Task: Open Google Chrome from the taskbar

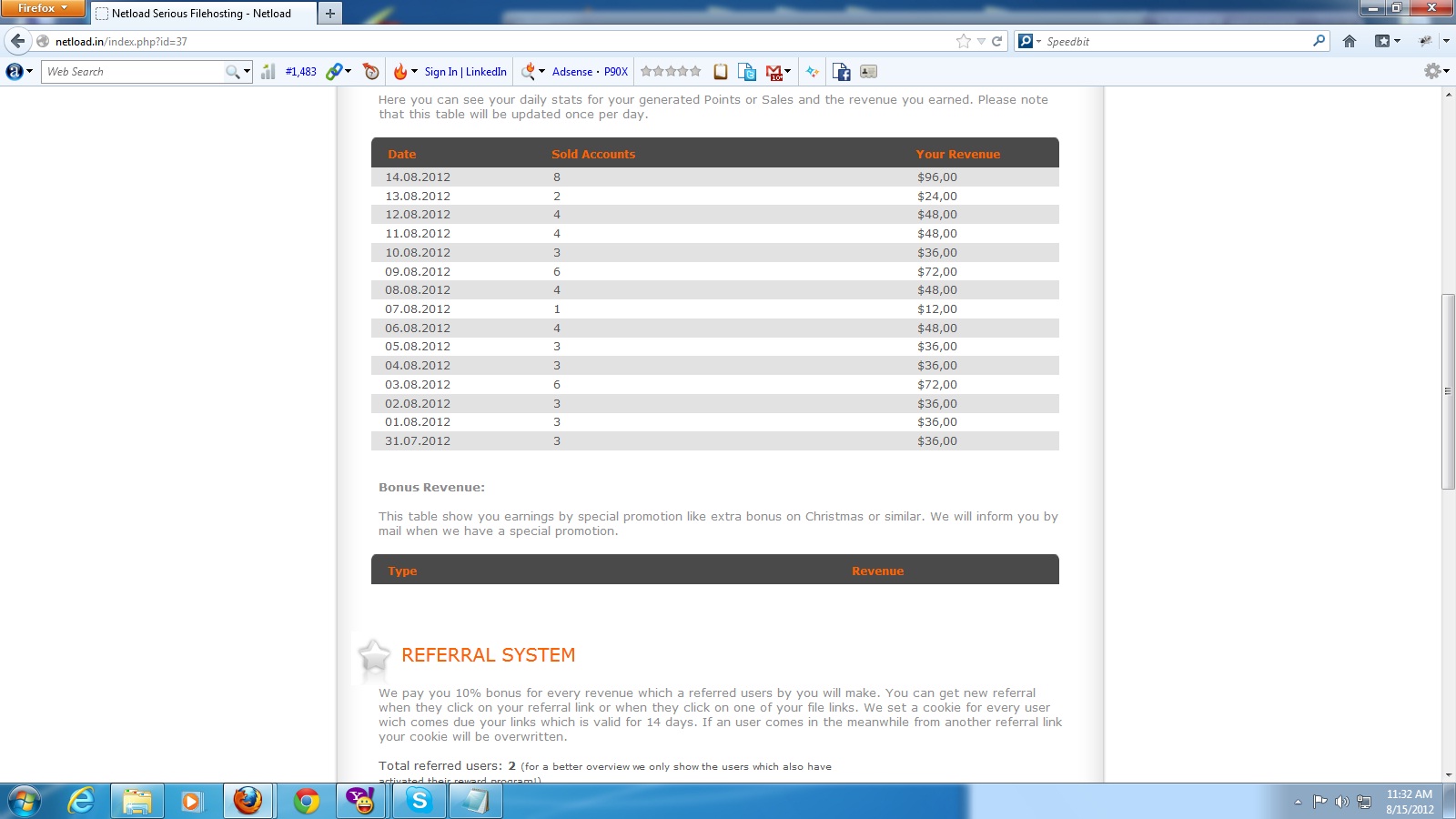Action: pos(307,801)
